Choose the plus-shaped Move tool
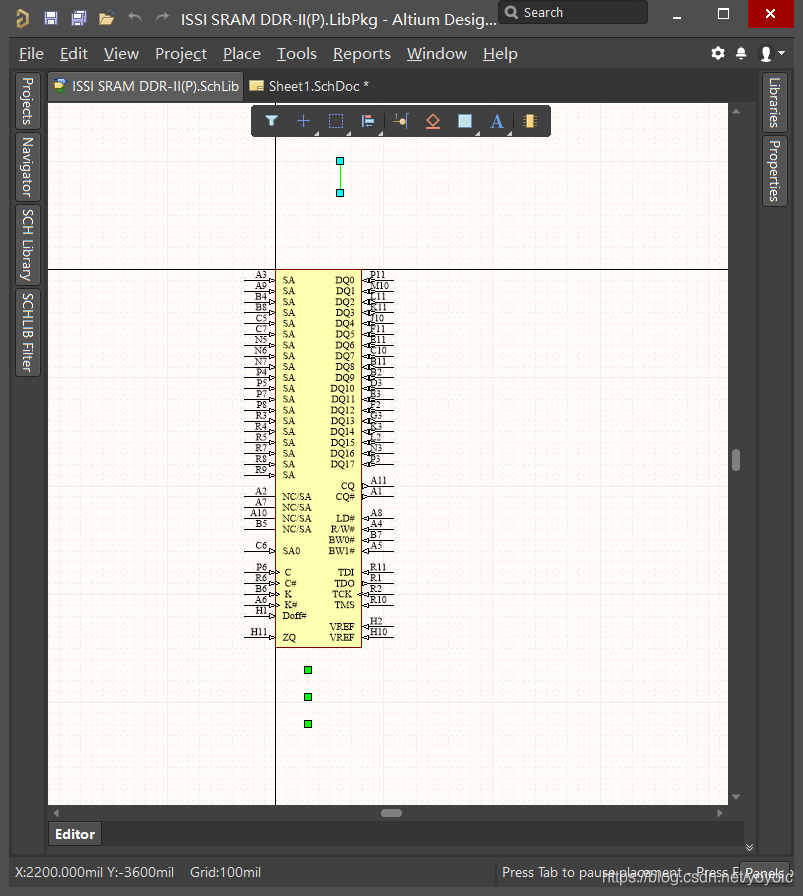The image size is (803, 896). point(303,121)
